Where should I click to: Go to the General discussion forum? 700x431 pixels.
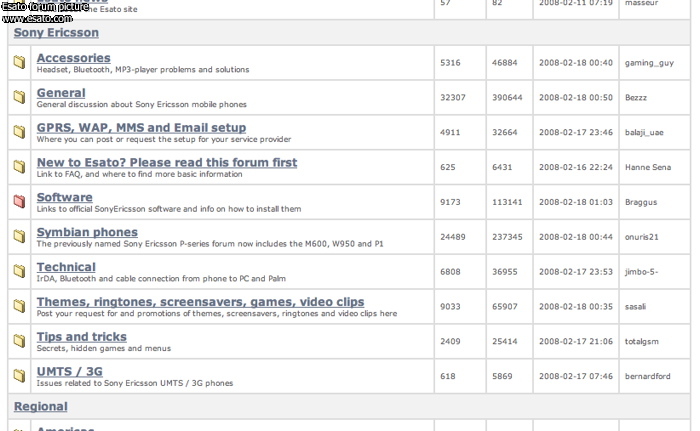click(x=61, y=93)
